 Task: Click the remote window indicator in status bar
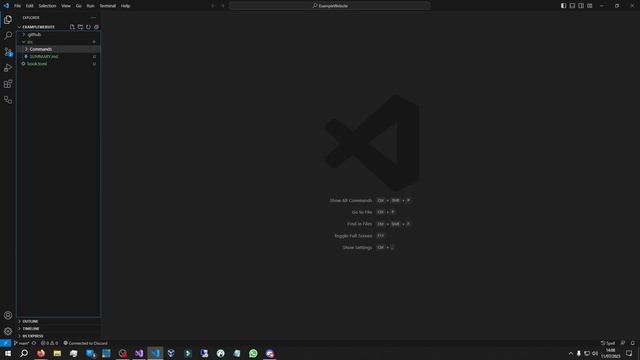tap(5, 343)
